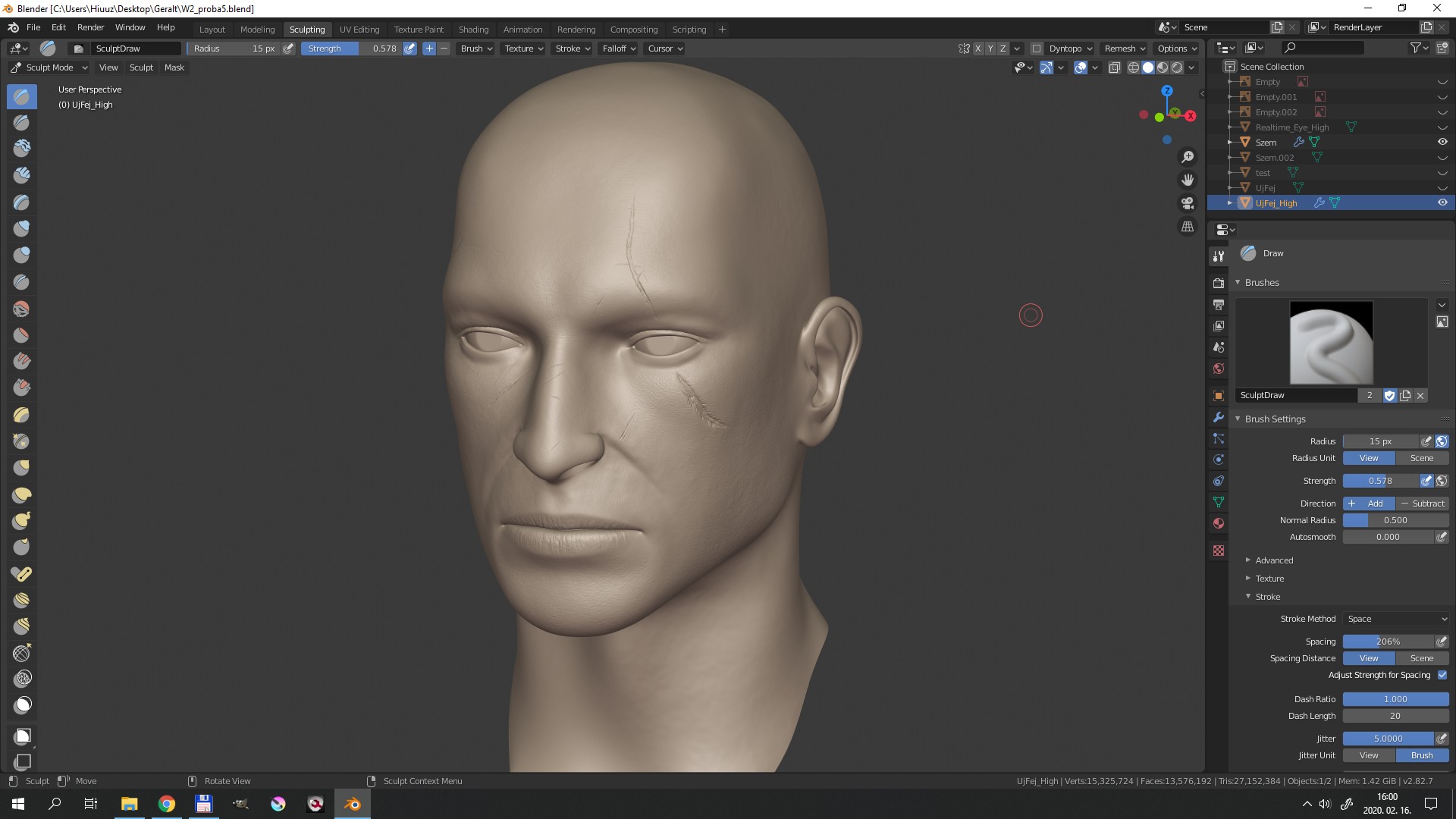Click the Strength slider in header
Image resolution: width=1456 pixels, height=819 pixels.
[x=351, y=49]
